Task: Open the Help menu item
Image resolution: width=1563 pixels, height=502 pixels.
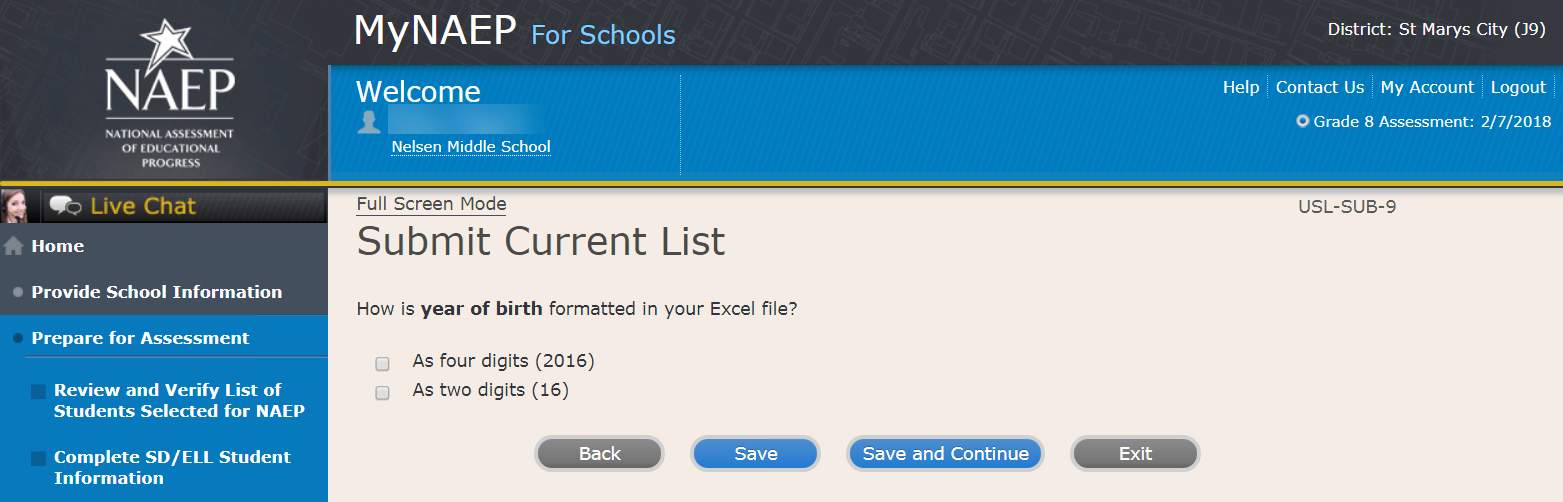Action: 1241,87
